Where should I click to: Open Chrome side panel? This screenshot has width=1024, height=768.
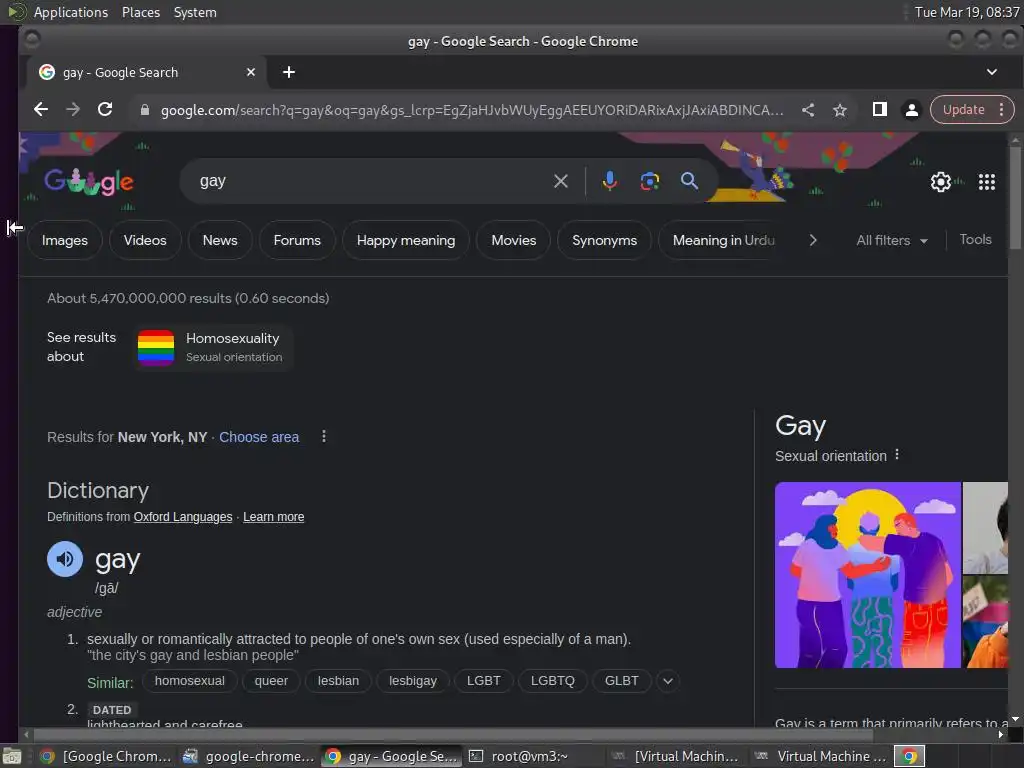pos(880,110)
